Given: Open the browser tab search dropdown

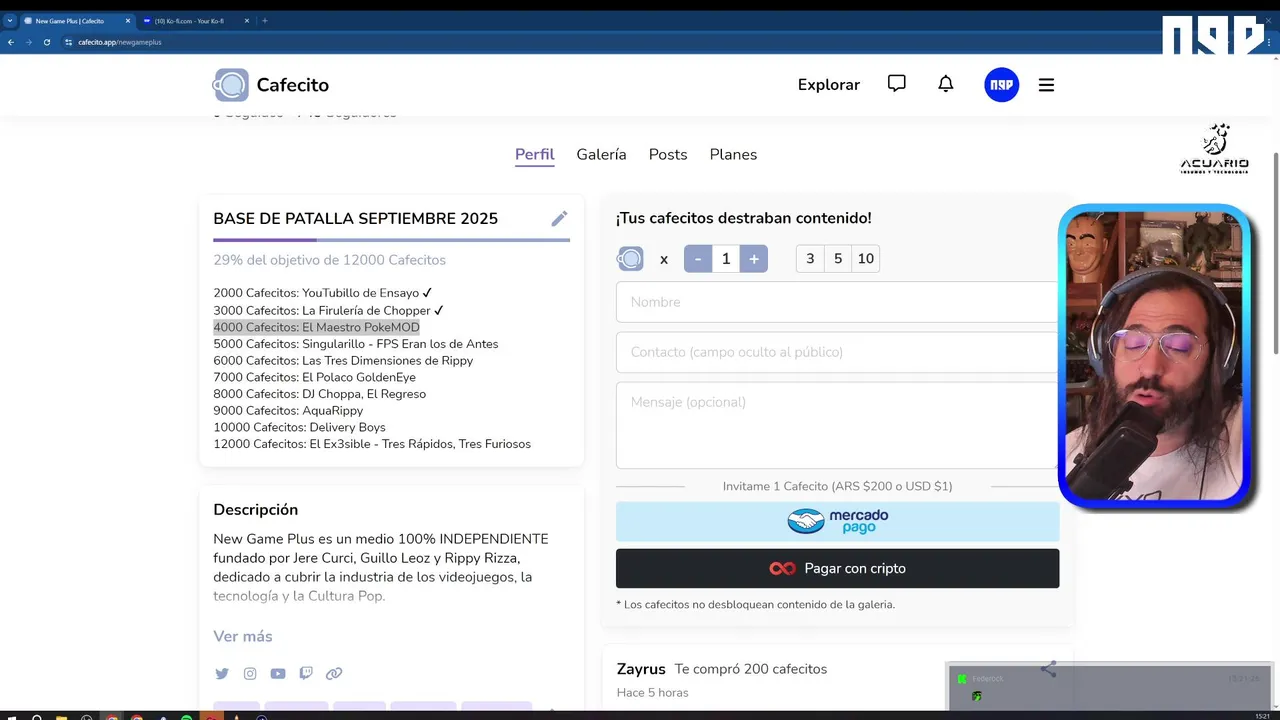Looking at the screenshot, I should coord(10,21).
